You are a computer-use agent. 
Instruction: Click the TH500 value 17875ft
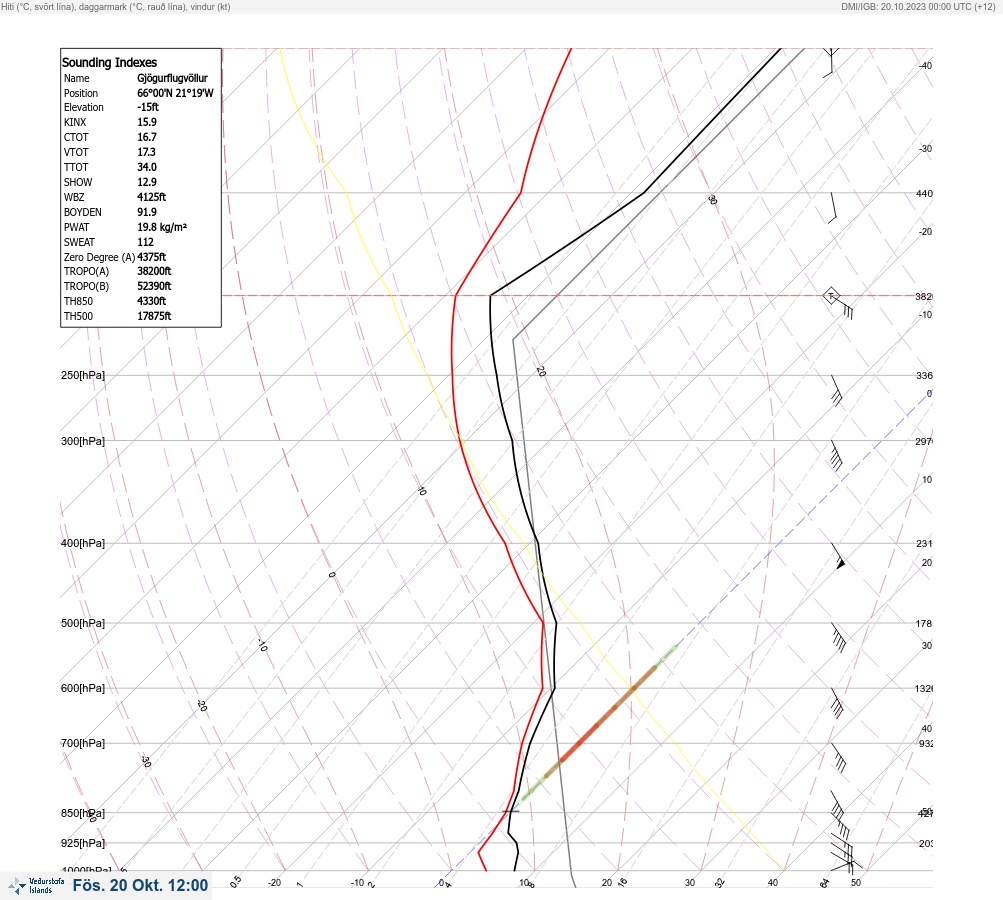(x=154, y=316)
